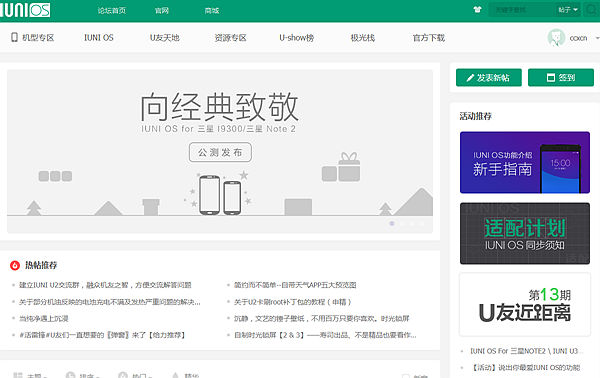Click the IUNI OS logo
Viewport: 600px width, 378px height.
[x=25, y=10]
